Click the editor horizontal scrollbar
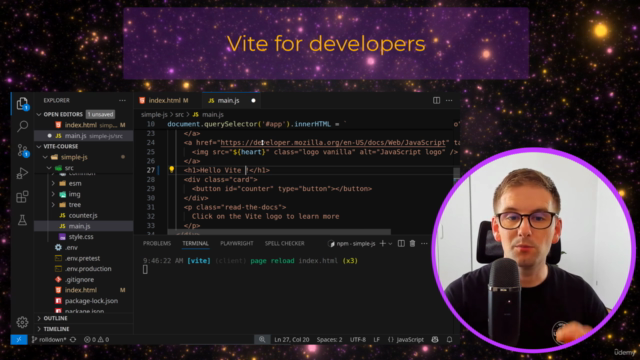Image resolution: width=640 pixels, height=360 pixels. click(280, 232)
